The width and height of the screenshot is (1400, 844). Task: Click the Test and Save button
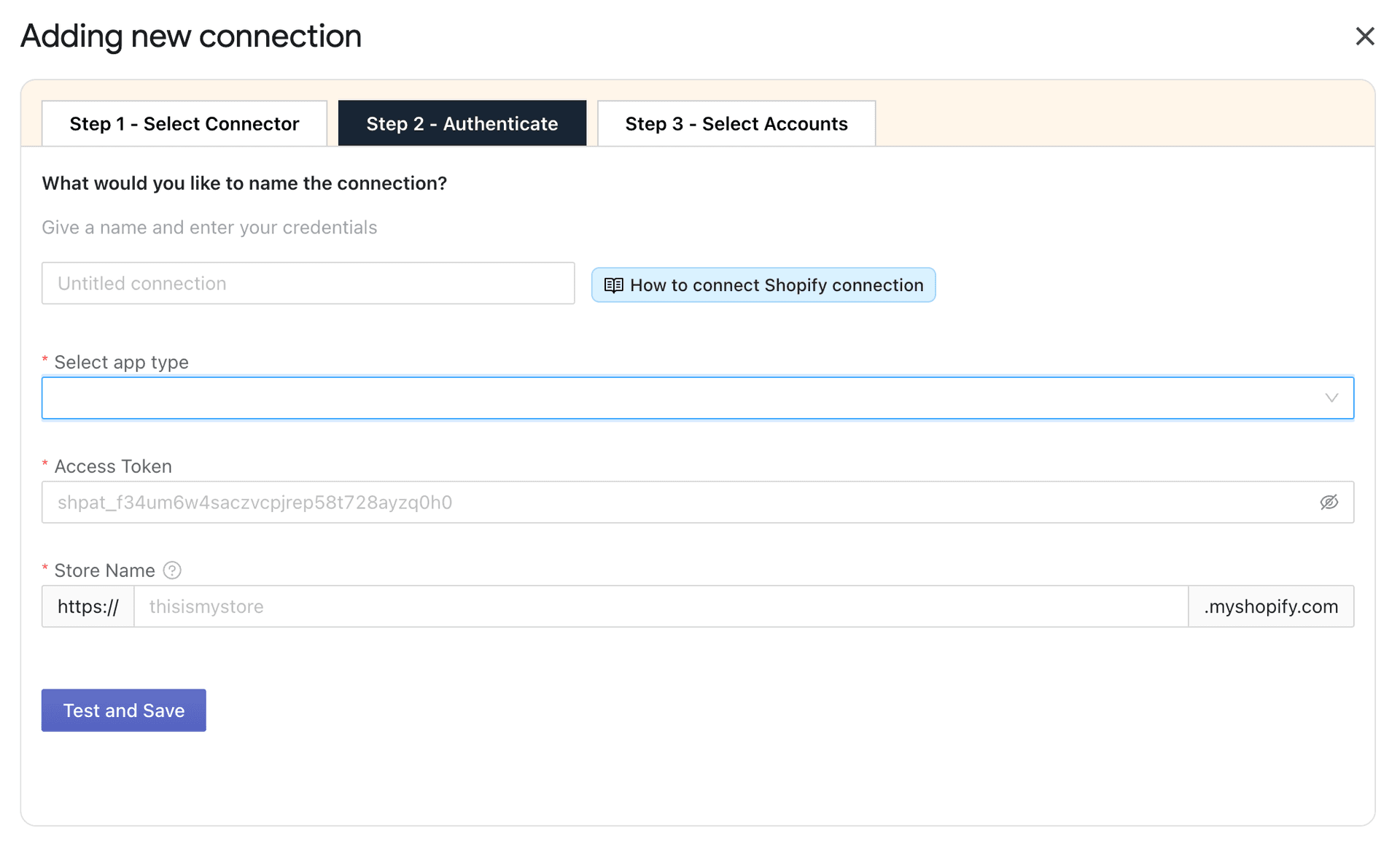click(x=123, y=710)
